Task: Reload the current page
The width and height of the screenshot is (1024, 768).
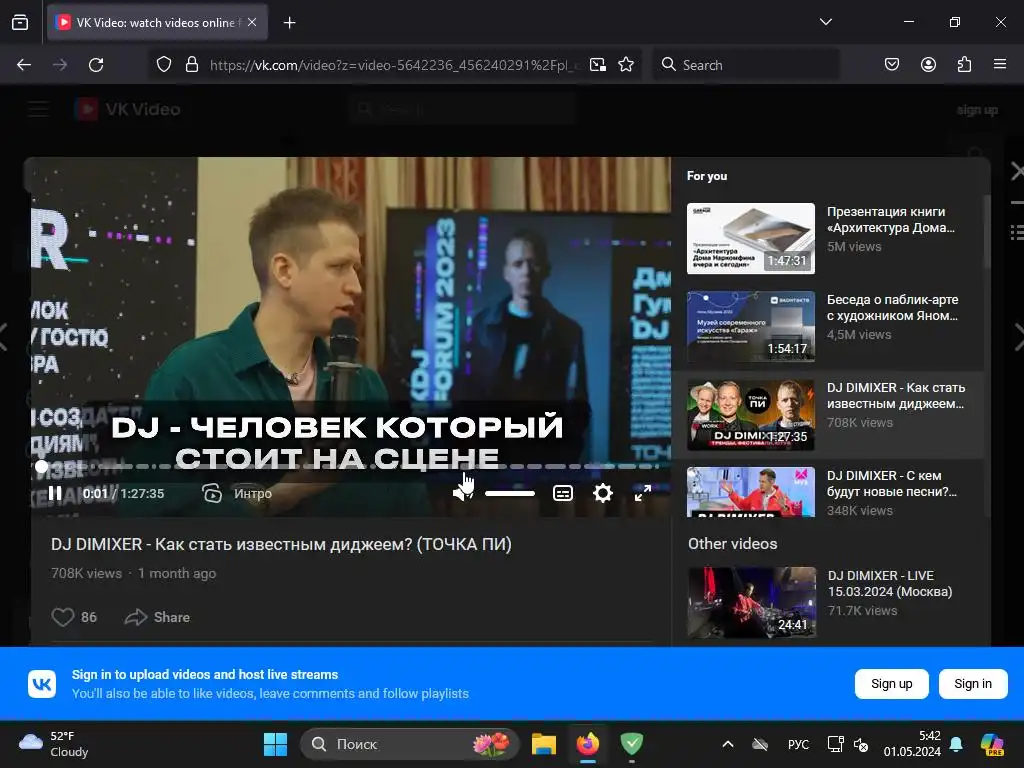Action: (96, 65)
